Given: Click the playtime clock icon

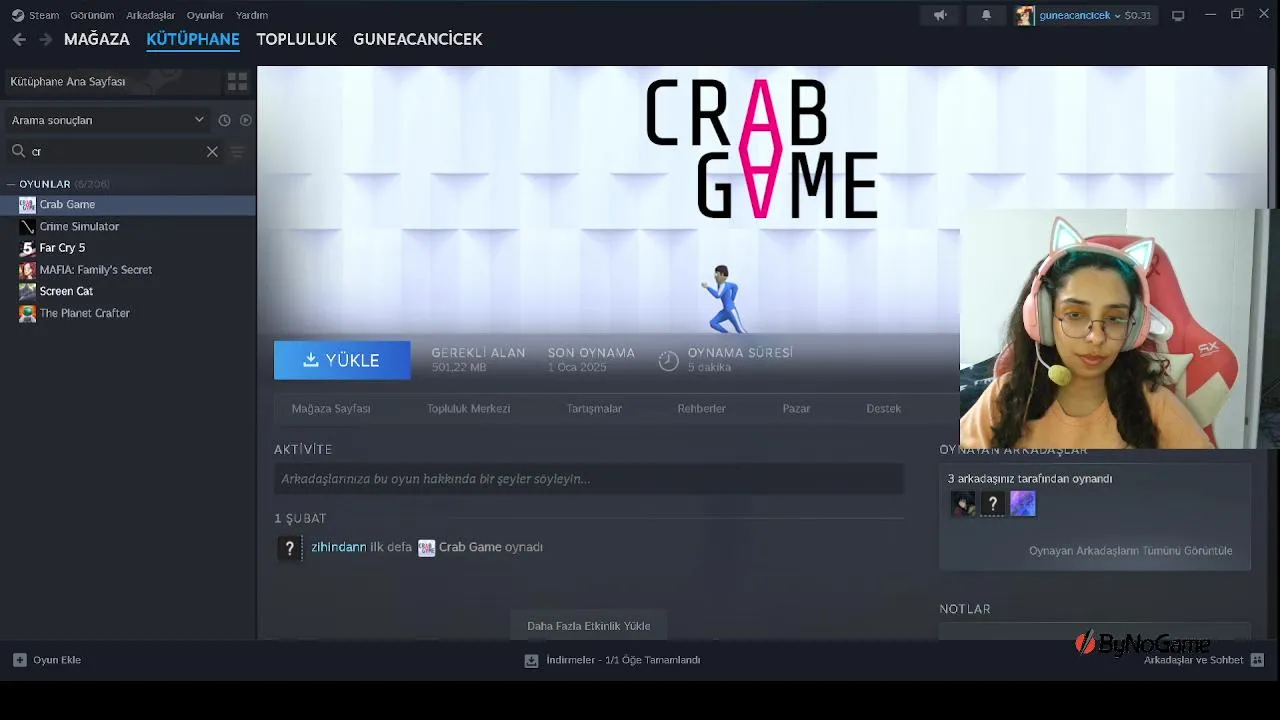Looking at the screenshot, I should (x=668, y=360).
